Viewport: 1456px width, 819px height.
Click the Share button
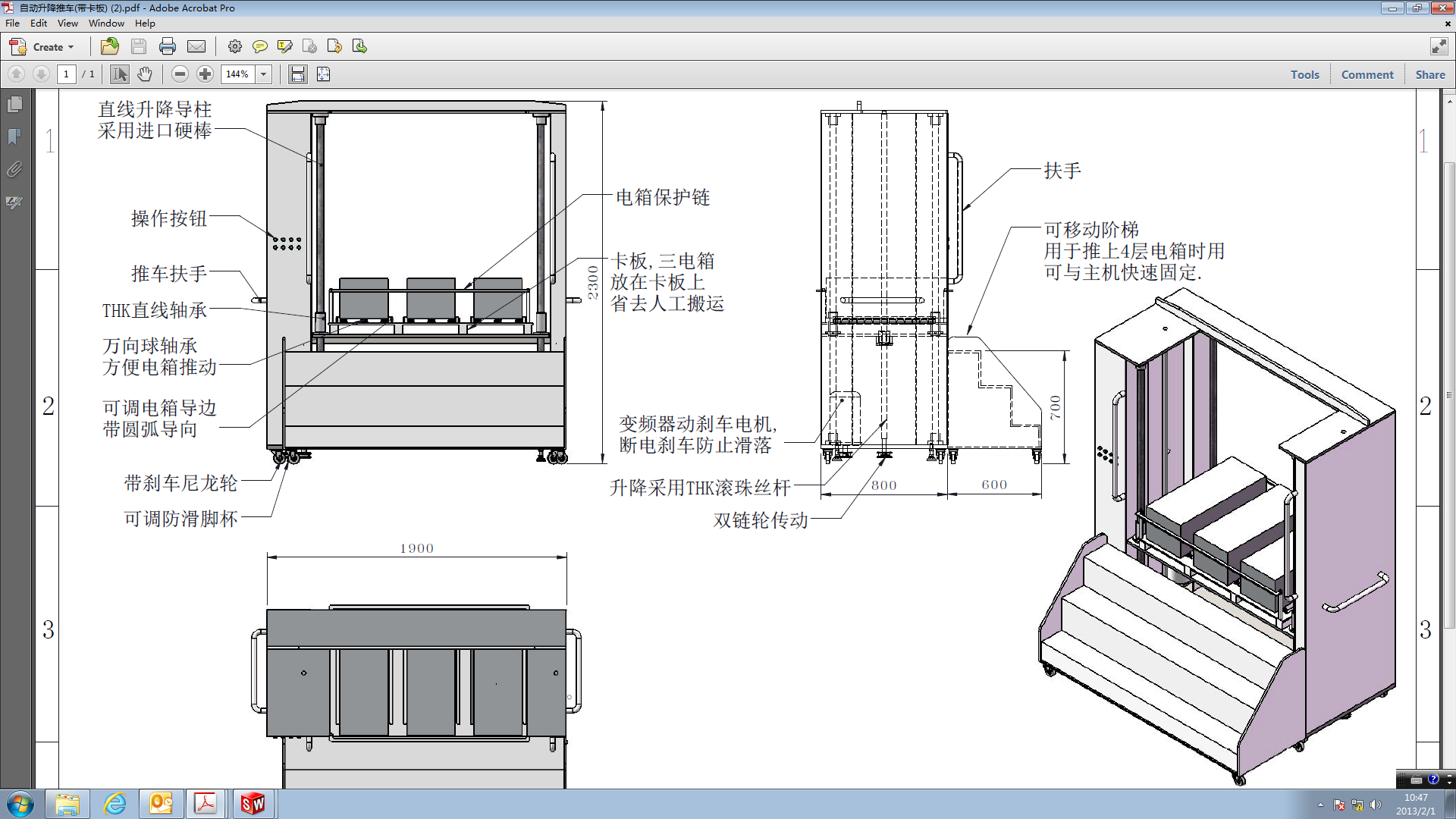(x=1429, y=74)
